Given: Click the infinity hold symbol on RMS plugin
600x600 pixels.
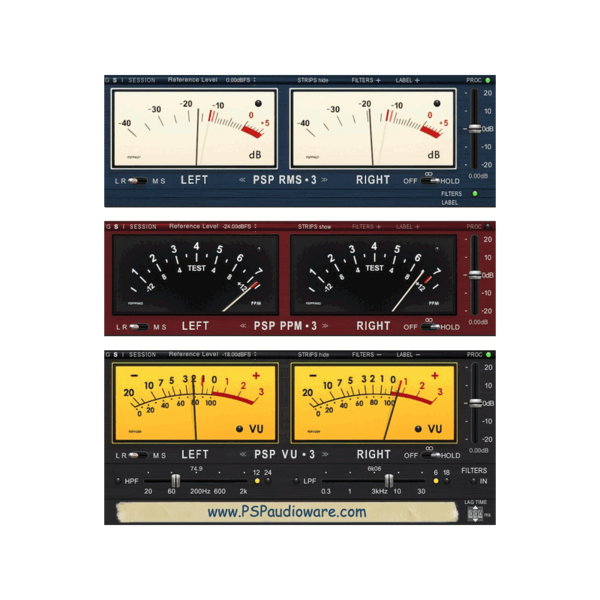Looking at the screenshot, I should pos(429,174).
